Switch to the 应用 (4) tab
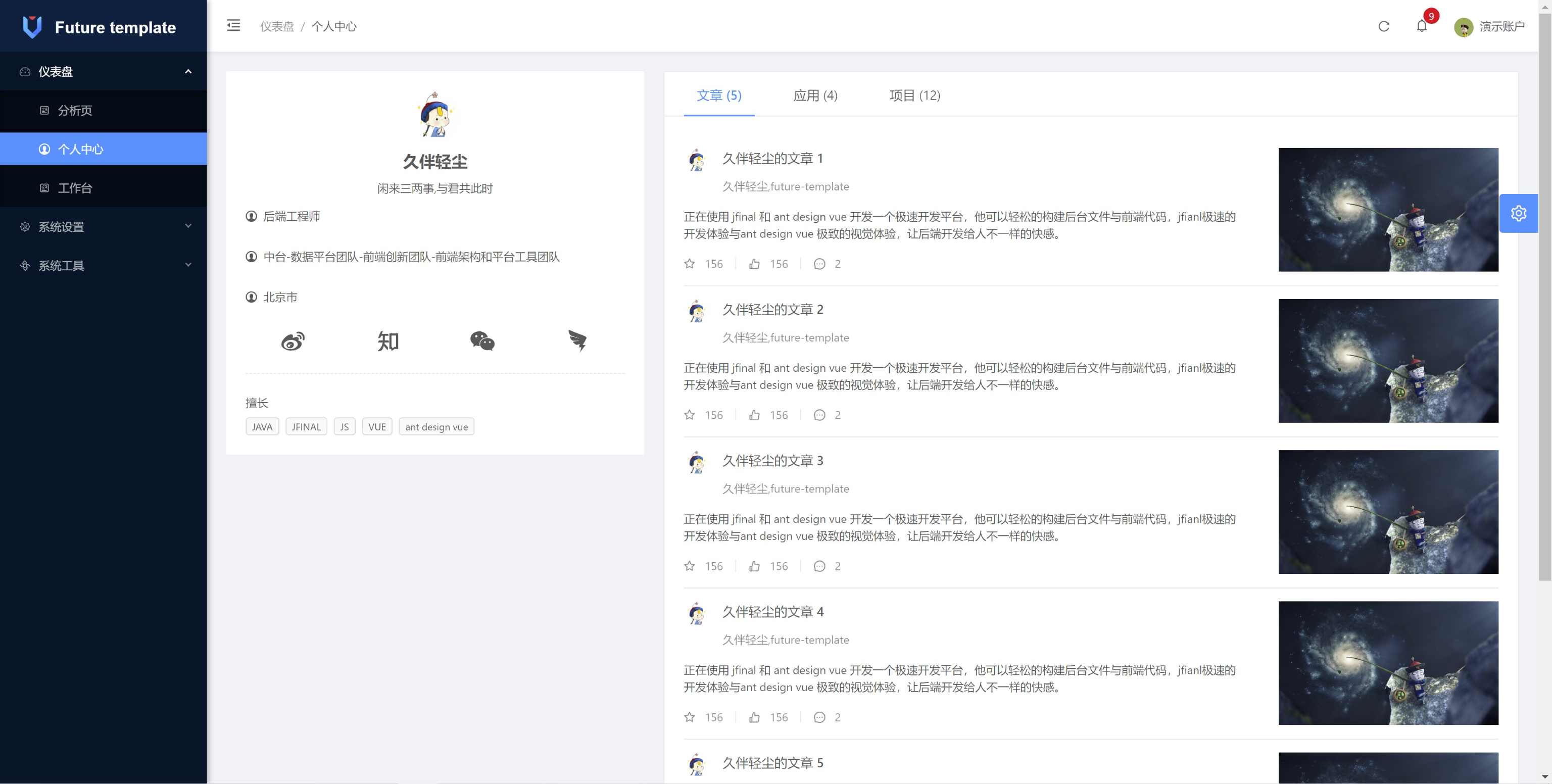 (x=814, y=95)
